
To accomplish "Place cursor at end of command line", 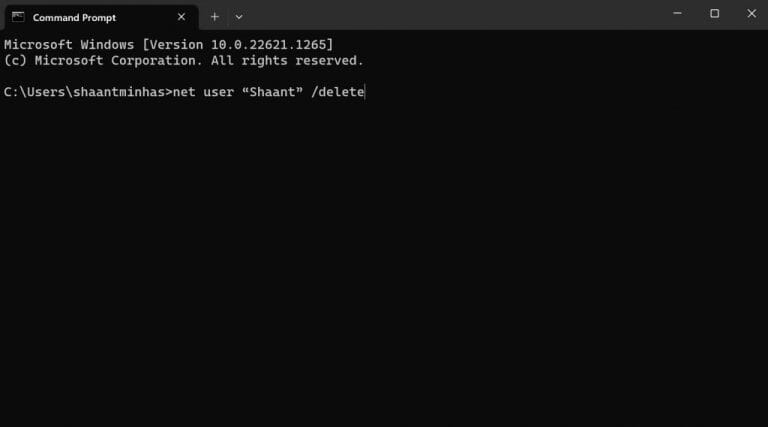I will click(x=365, y=92).
